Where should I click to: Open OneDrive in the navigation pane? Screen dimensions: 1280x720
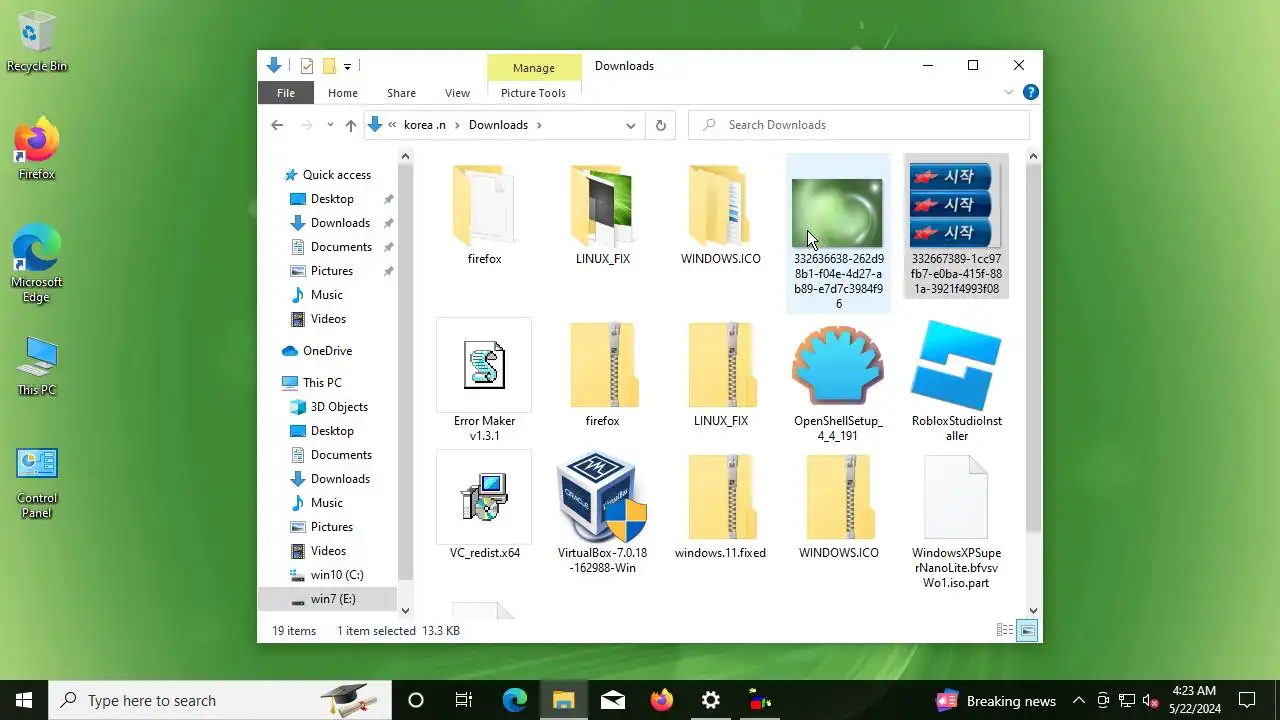327,351
